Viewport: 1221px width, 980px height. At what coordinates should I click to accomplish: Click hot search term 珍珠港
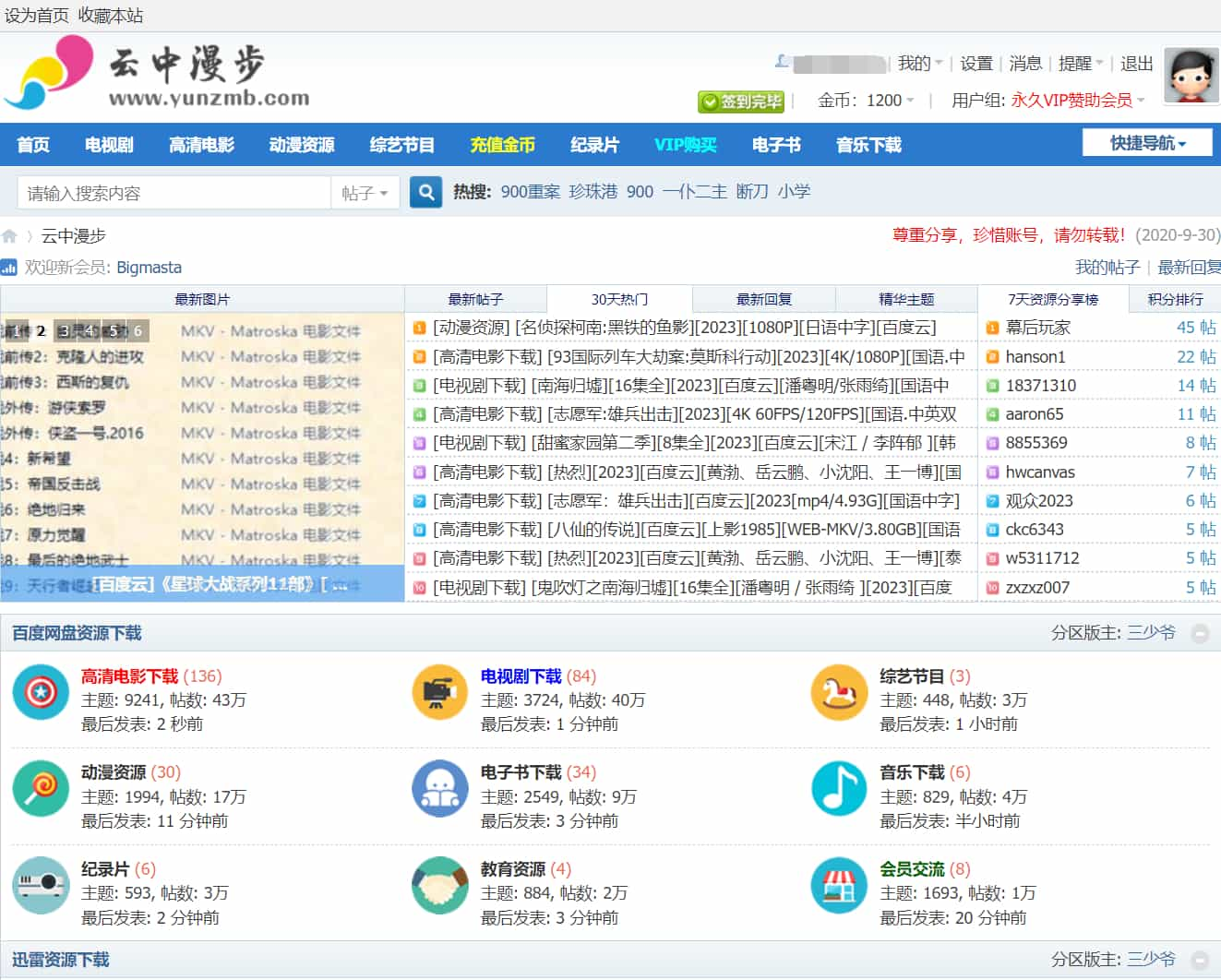tap(593, 191)
